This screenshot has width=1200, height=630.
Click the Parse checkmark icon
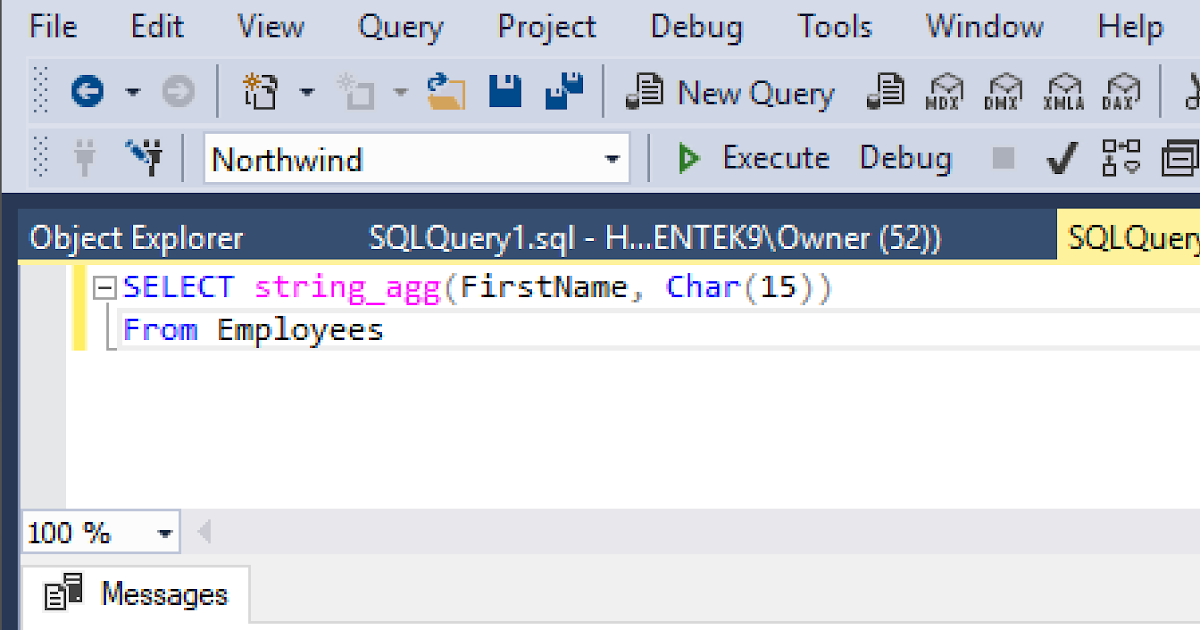pyautogui.click(x=1061, y=157)
